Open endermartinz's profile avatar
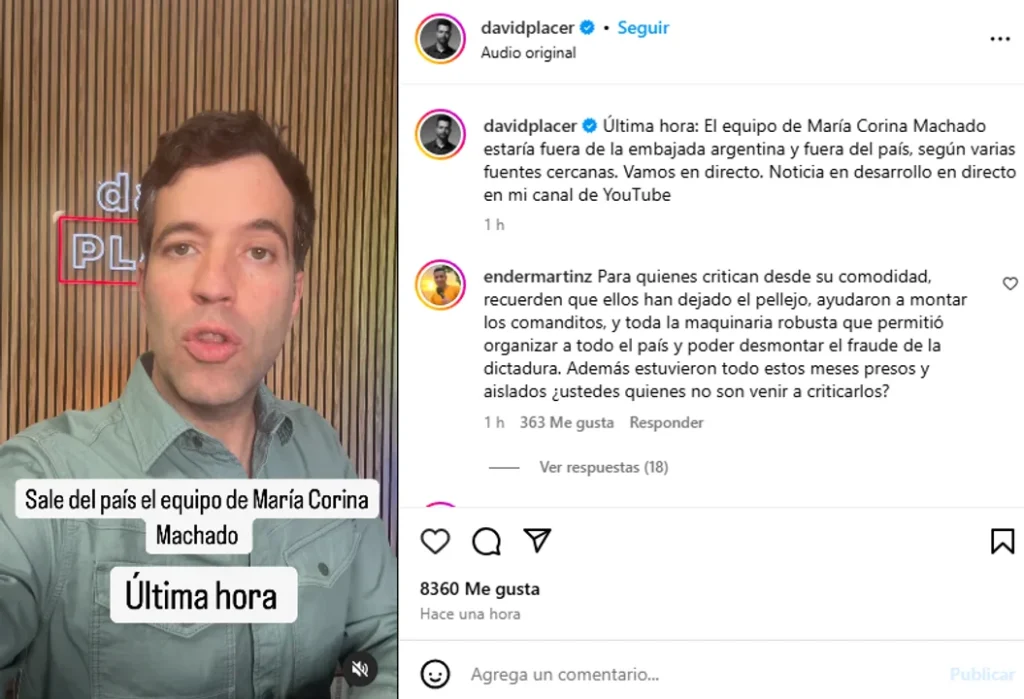 pyautogui.click(x=440, y=285)
